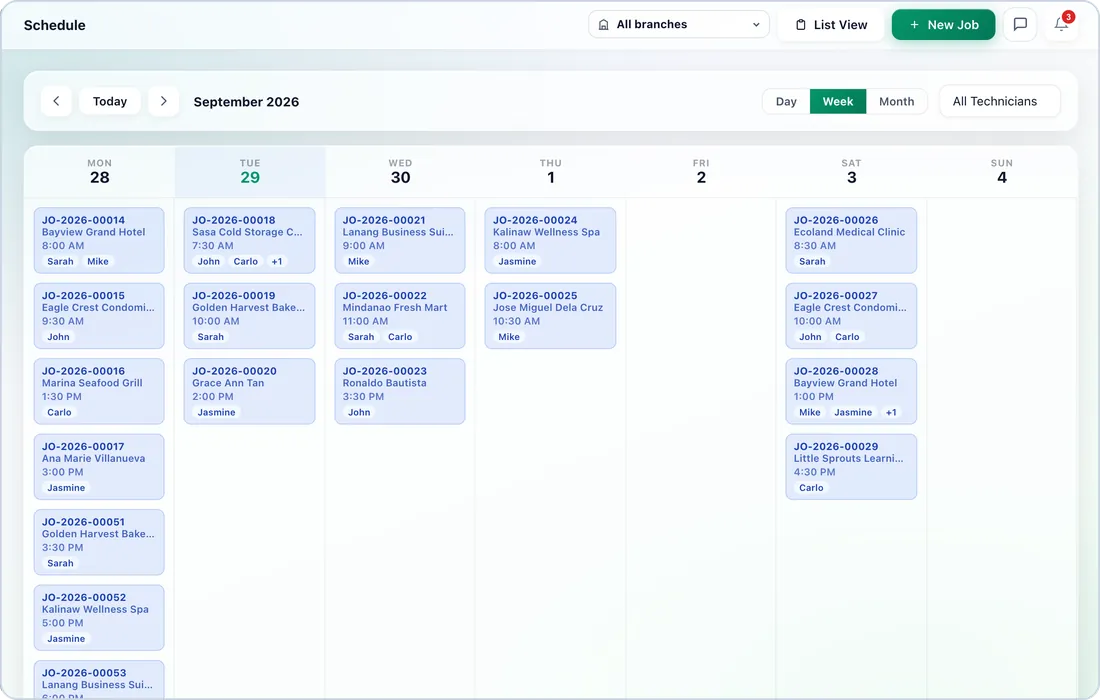Click the September 2026 heading
1100x700 pixels.
(x=246, y=102)
